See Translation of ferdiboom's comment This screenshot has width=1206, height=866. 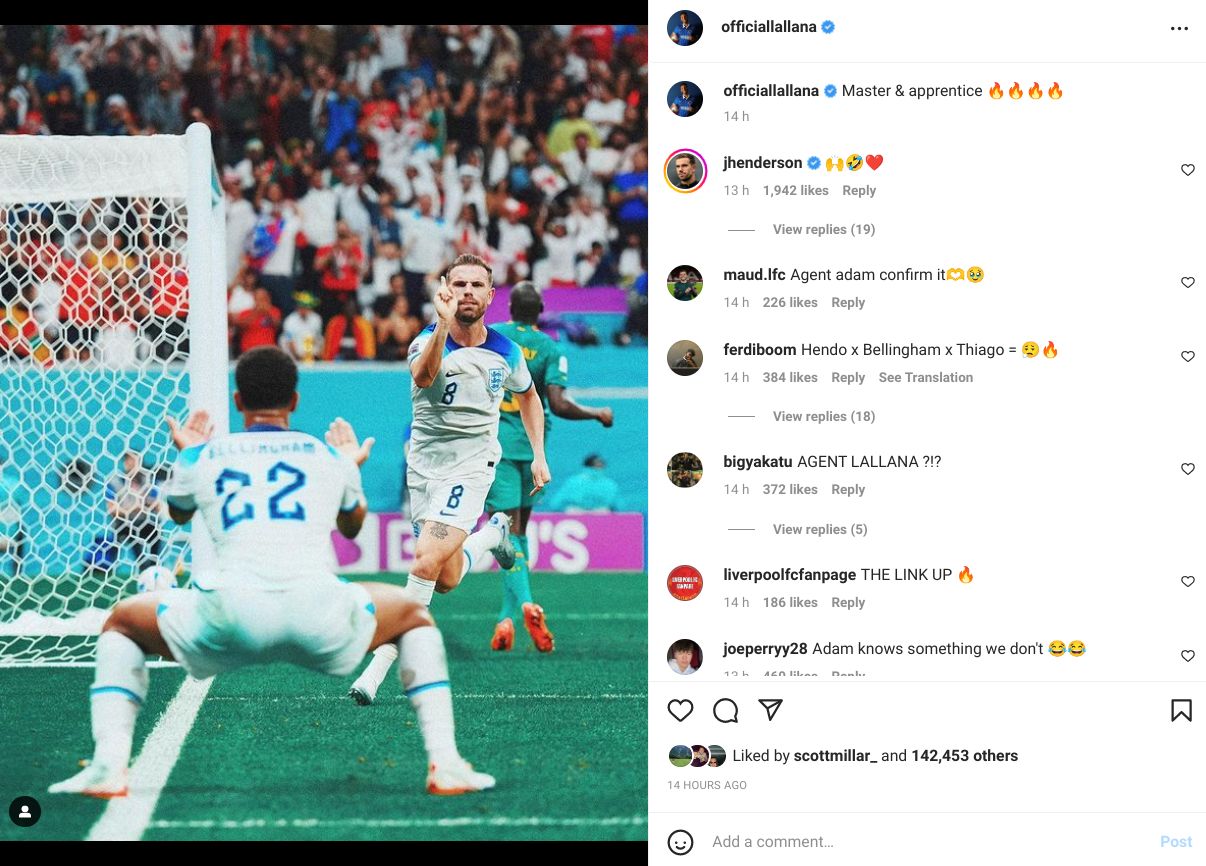pyautogui.click(x=926, y=377)
